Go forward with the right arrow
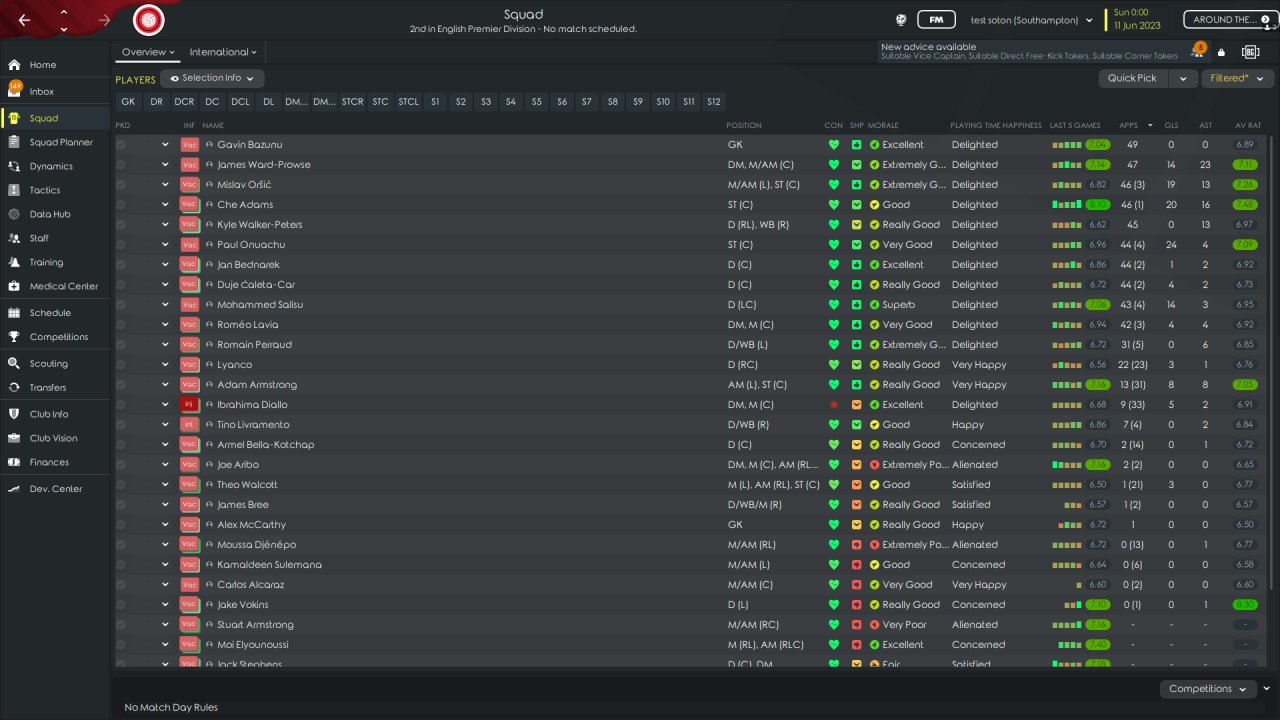Screen dimensions: 1280x720 coord(105,20)
